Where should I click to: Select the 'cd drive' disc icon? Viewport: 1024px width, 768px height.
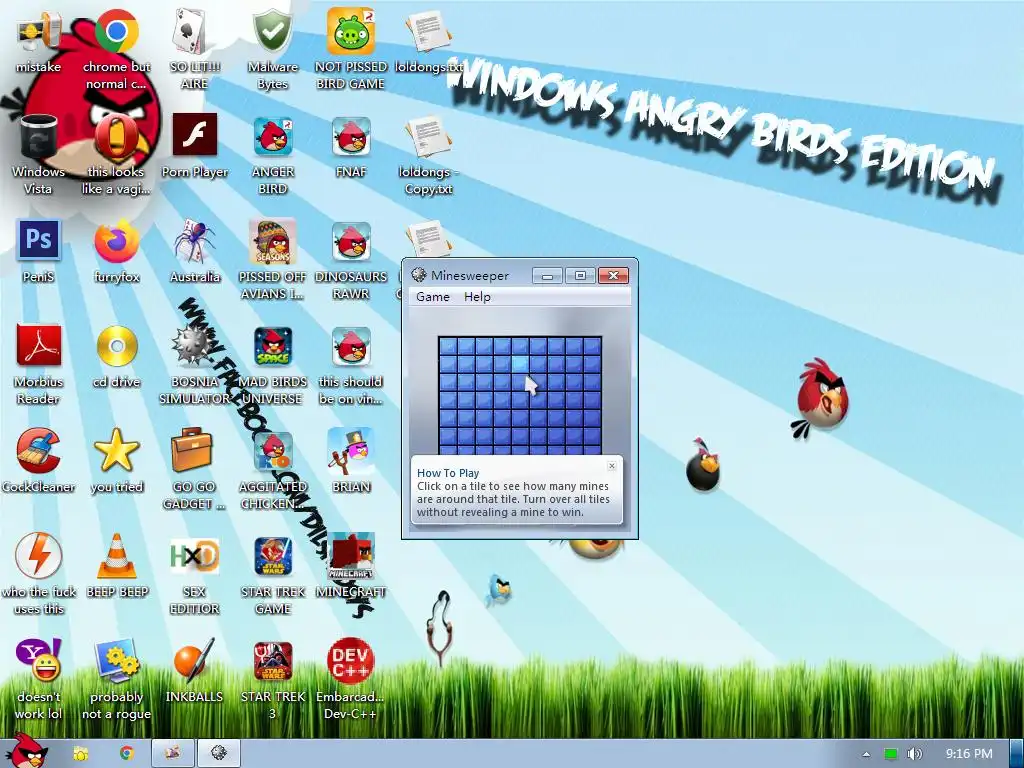pos(117,346)
